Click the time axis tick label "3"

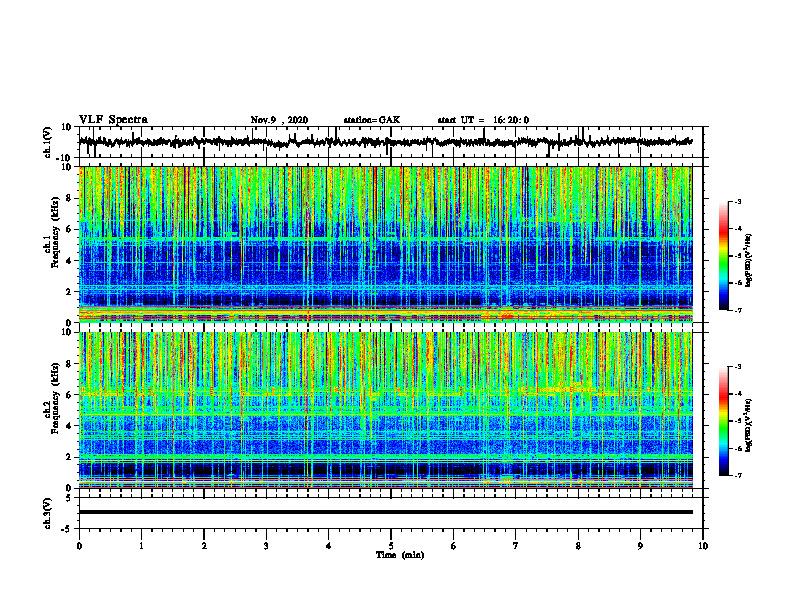[266, 546]
